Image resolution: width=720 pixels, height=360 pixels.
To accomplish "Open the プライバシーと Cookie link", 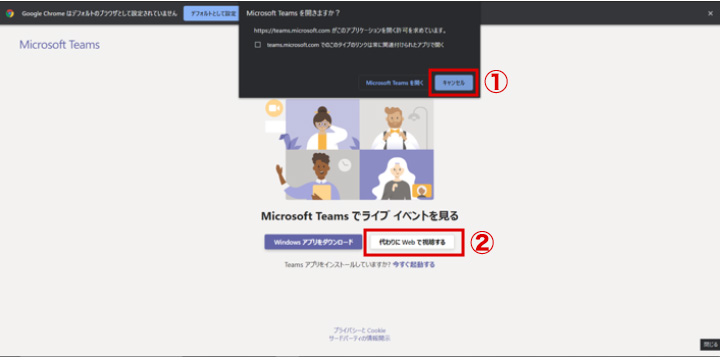I will tap(360, 330).
